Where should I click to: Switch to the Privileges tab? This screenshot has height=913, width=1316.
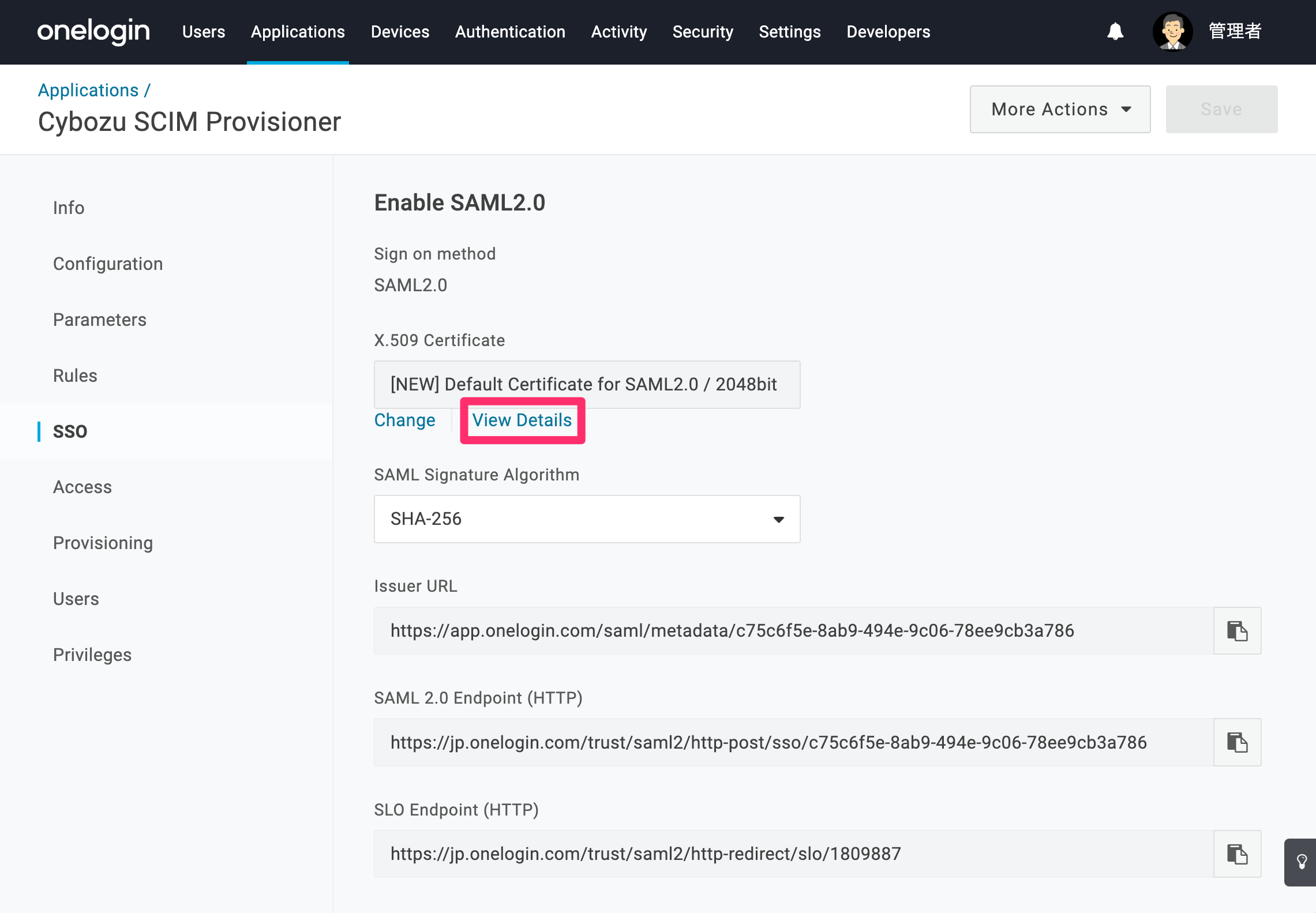(92, 655)
